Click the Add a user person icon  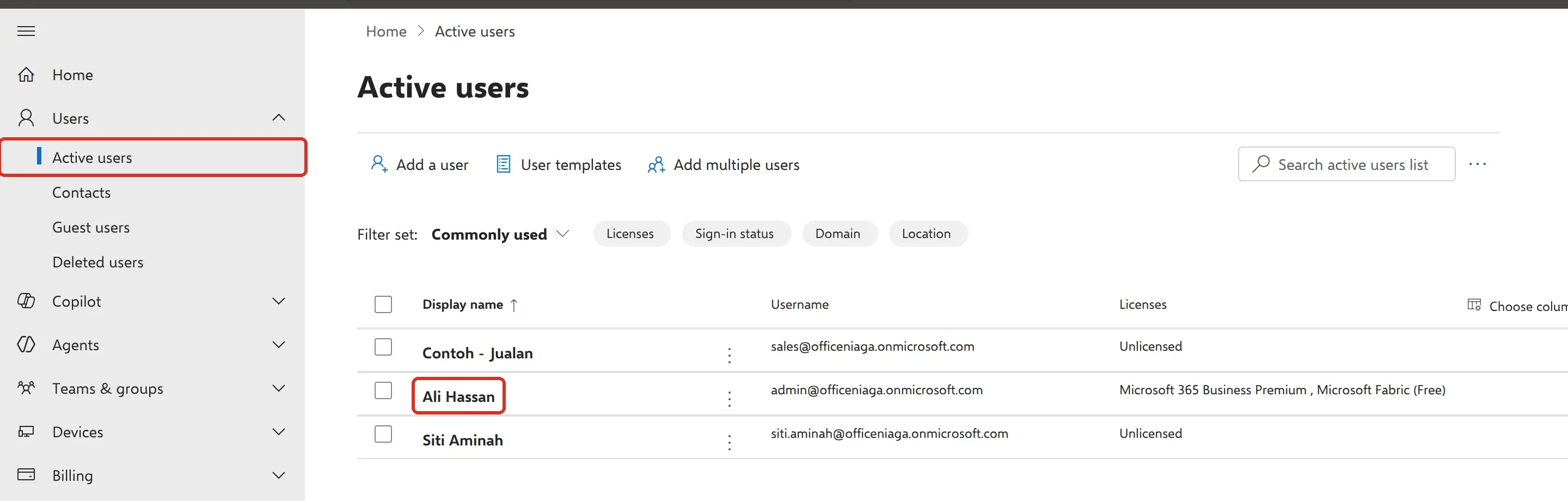tap(378, 164)
